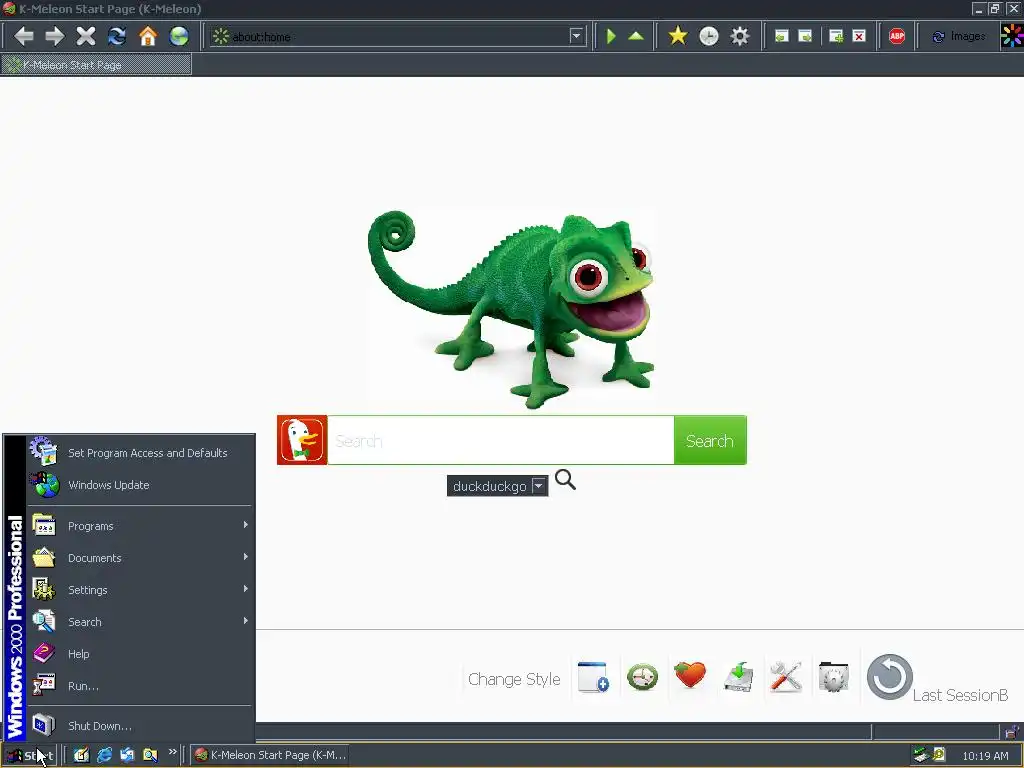
Task: Switch to next tab icon
Action: (x=805, y=37)
